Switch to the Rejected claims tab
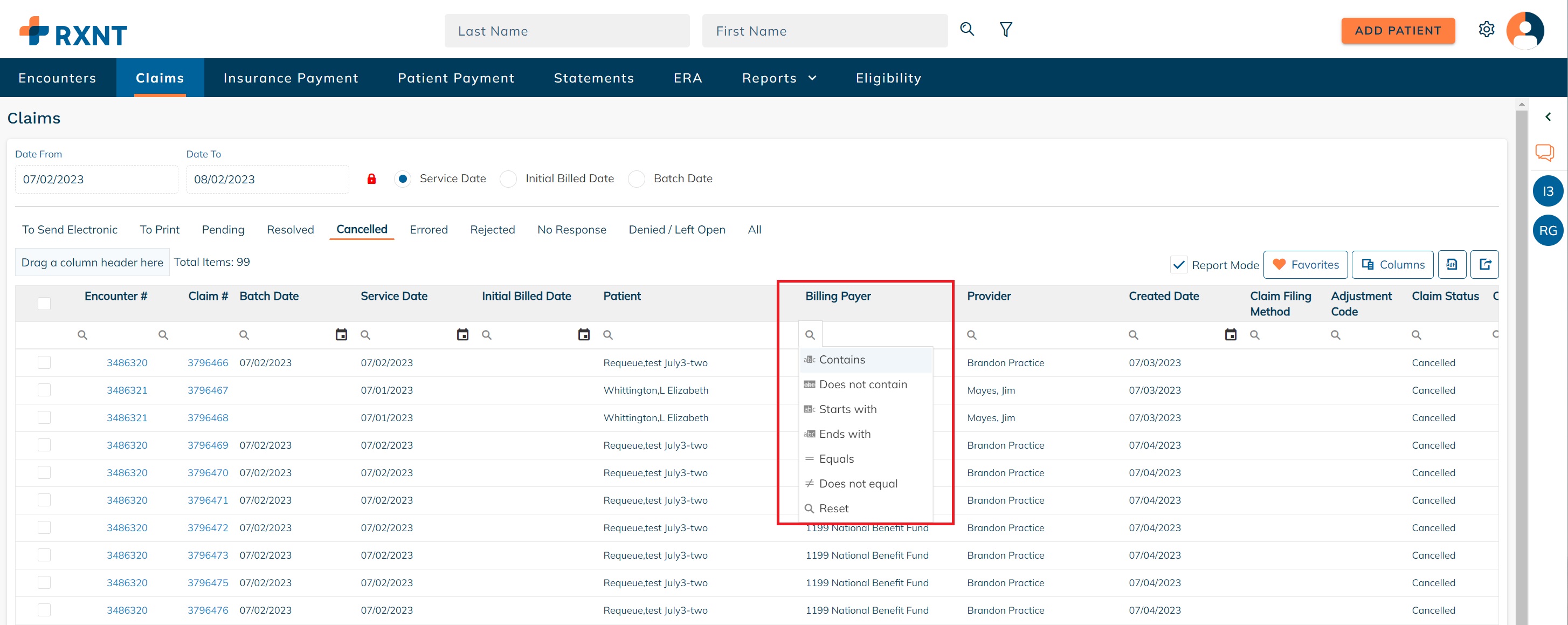 coord(493,230)
